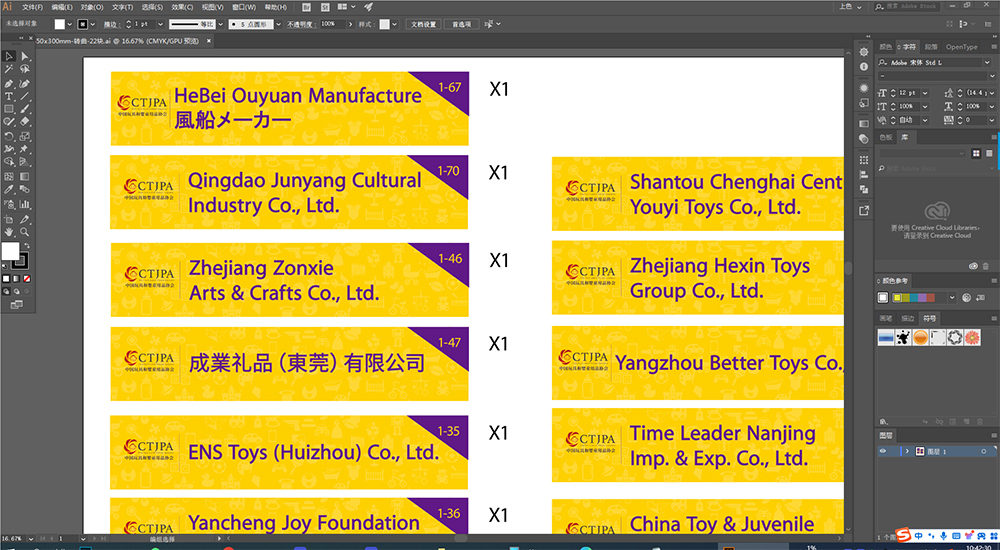Select the Slice tool
Viewport: 1000px width, 550px height.
pyautogui.click(x=25, y=219)
